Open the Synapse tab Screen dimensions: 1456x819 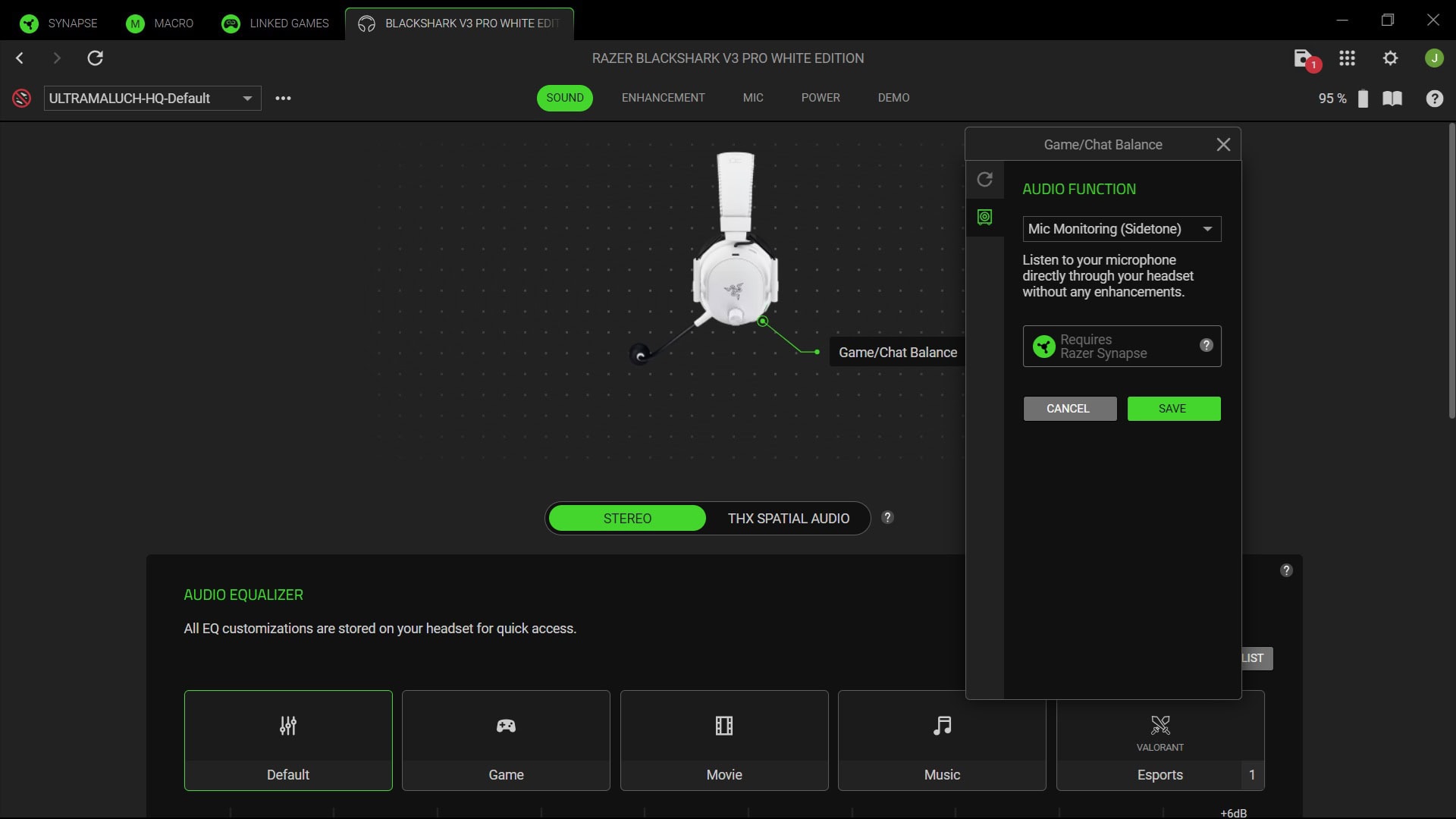58,24
